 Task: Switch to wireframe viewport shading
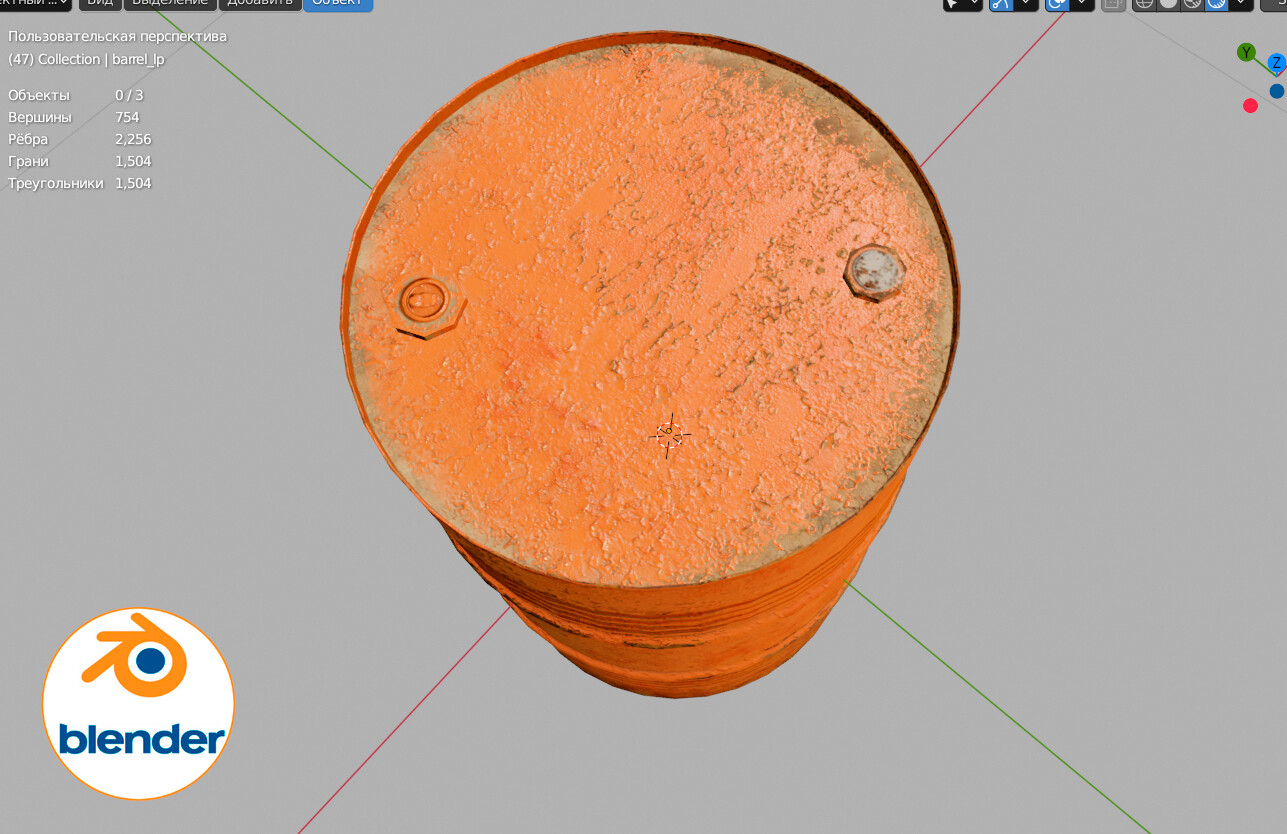(x=1144, y=5)
